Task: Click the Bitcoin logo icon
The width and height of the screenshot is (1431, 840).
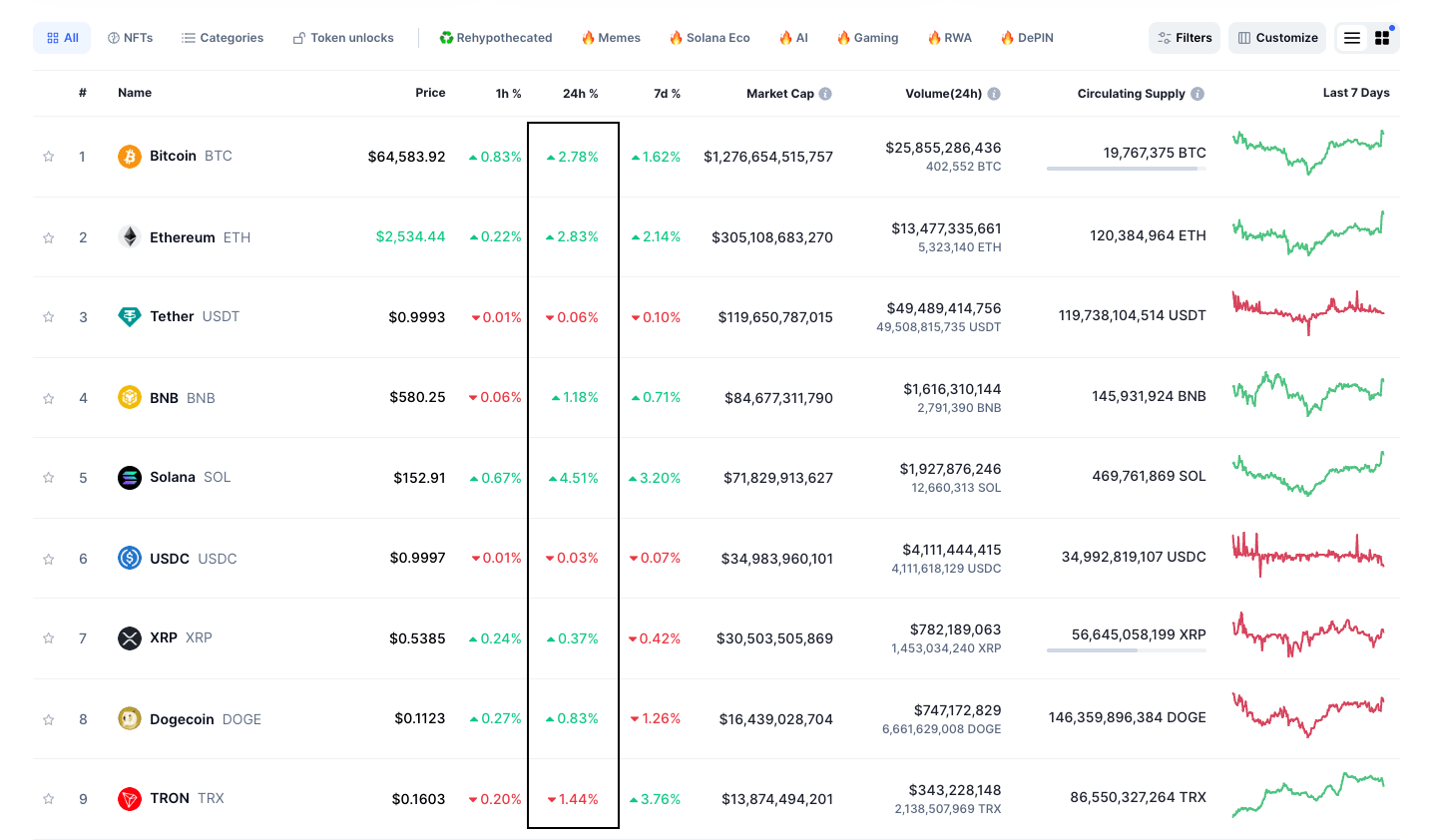Action: [130, 157]
